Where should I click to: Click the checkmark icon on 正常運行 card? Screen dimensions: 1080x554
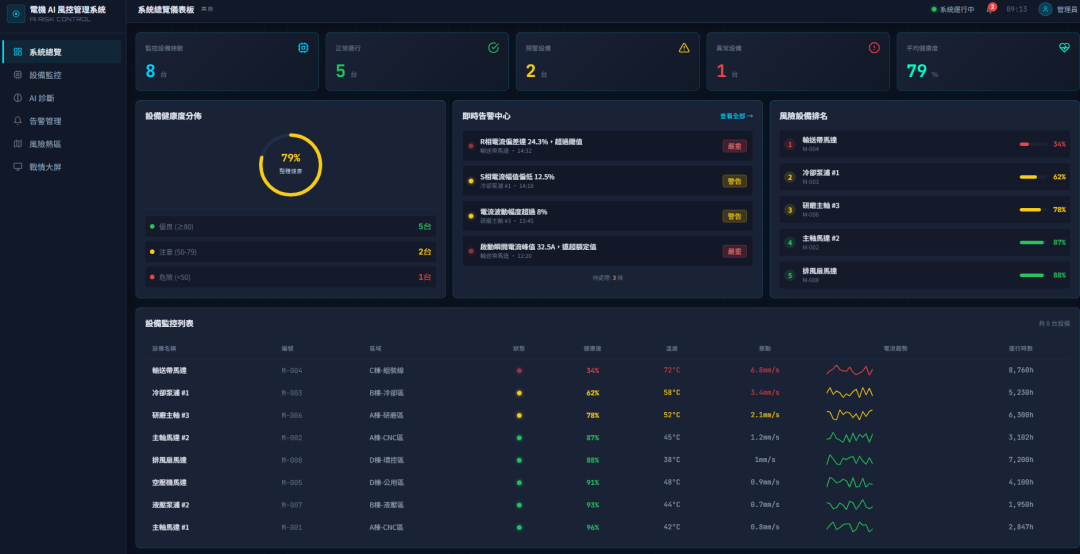[x=493, y=48]
